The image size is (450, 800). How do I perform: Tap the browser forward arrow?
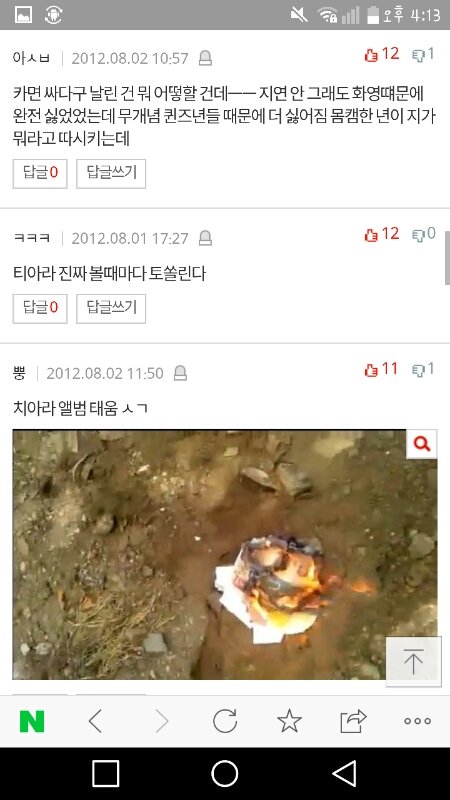point(162,721)
